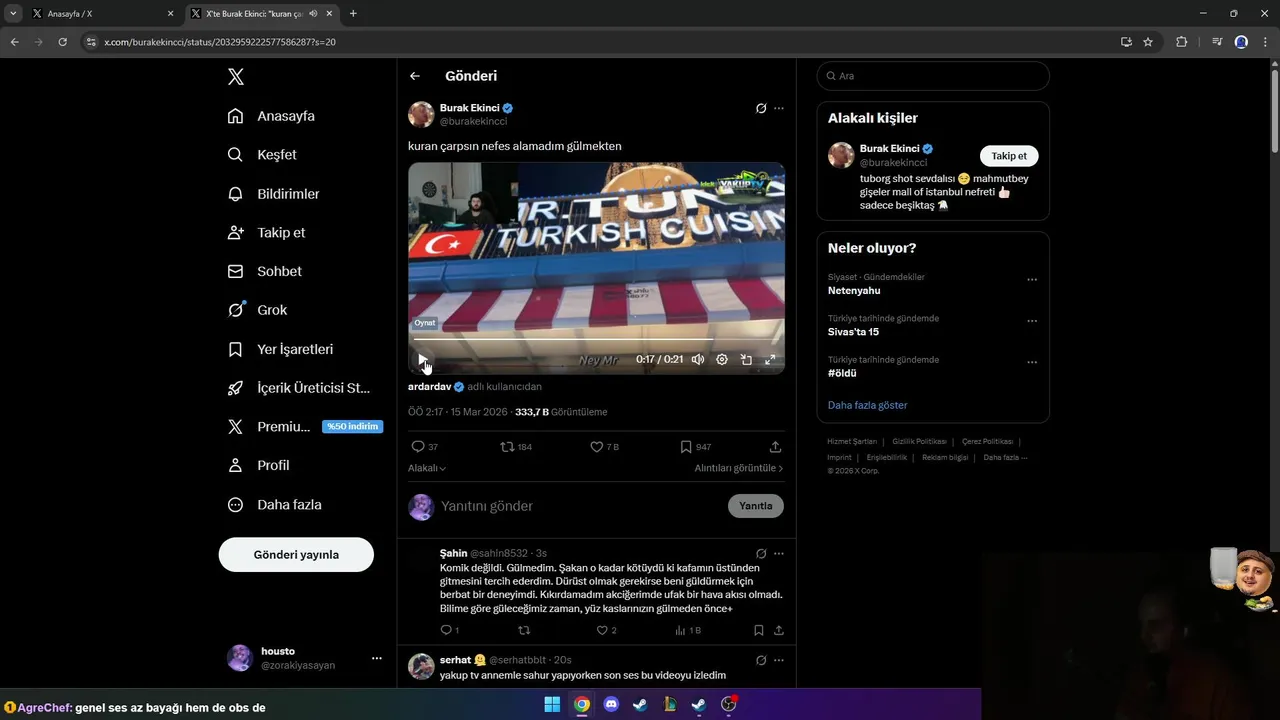Like the post with 7 B likes
The width and height of the screenshot is (1280, 720).
click(604, 447)
